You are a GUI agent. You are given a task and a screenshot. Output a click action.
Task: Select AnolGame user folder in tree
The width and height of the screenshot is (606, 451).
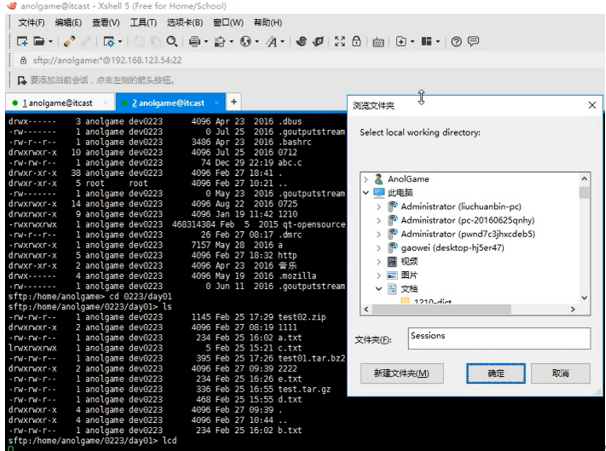(x=409, y=179)
